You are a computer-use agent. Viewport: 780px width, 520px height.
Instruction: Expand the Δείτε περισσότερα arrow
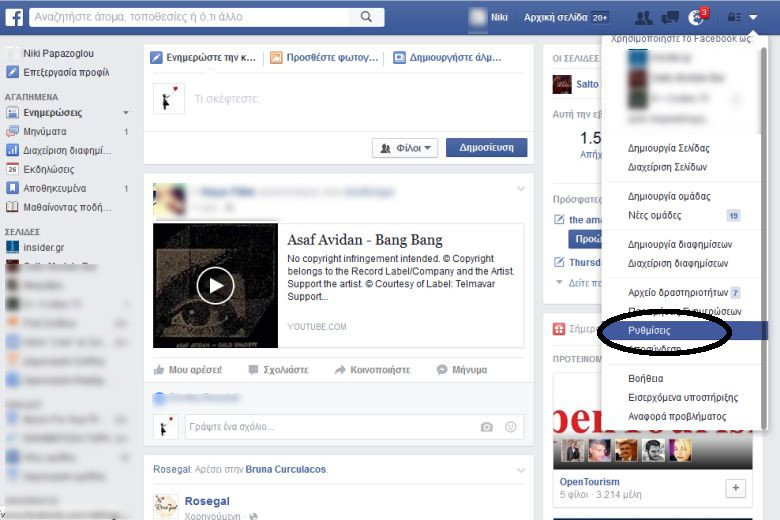[x=559, y=282]
